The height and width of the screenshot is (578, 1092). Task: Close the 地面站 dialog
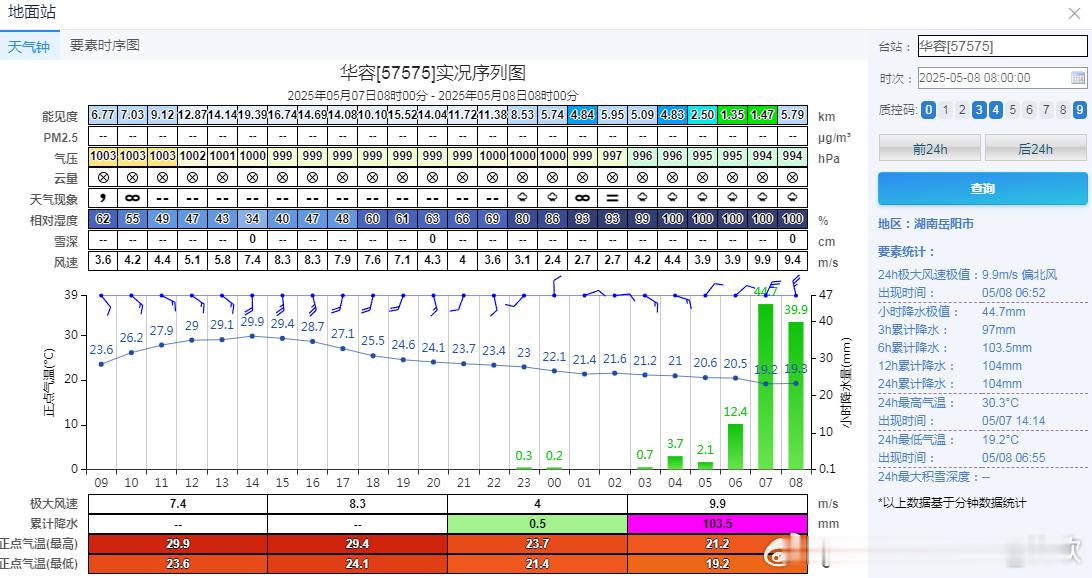1074,13
